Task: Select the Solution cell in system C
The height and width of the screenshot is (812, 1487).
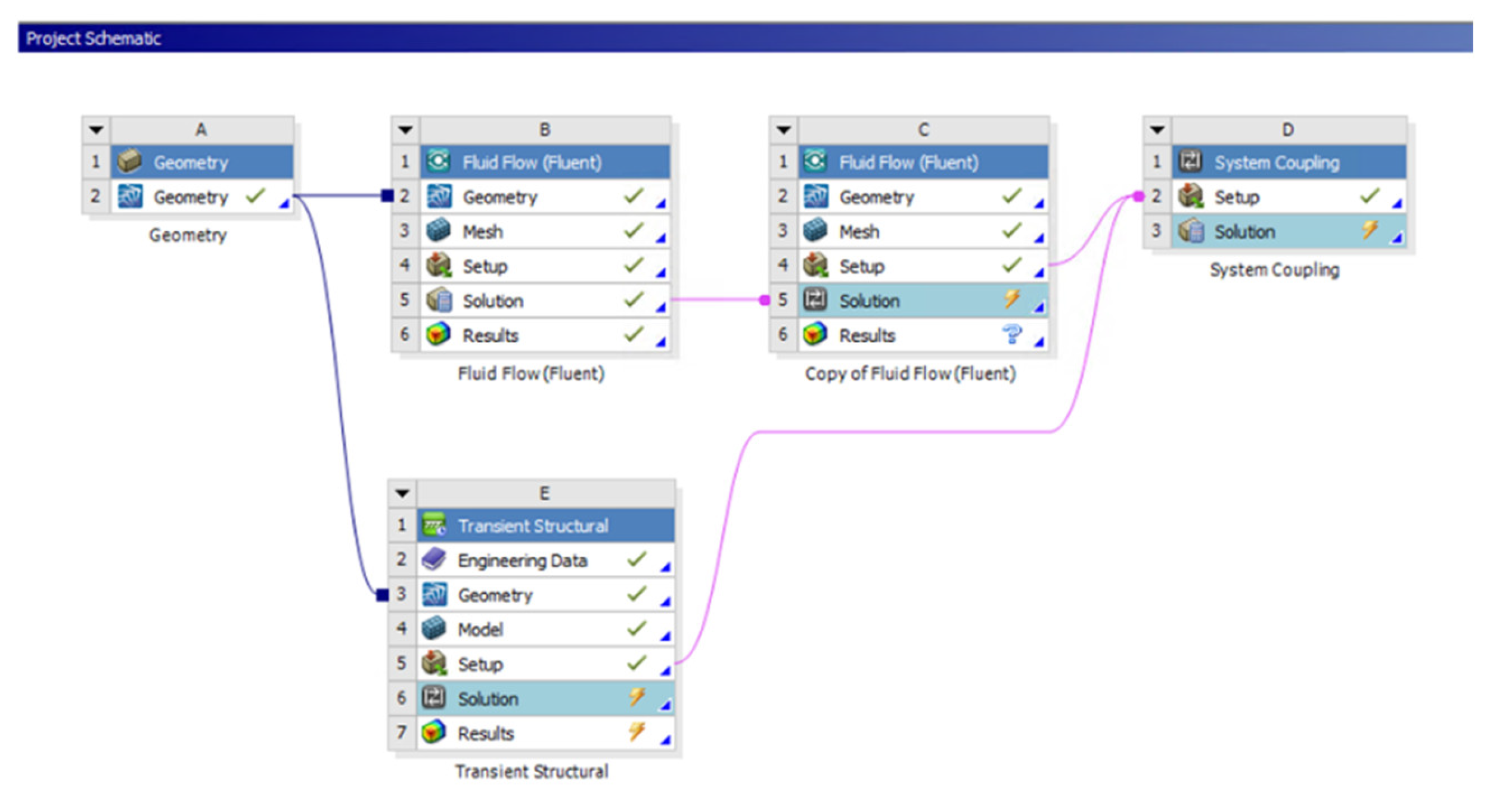Action: pyautogui.click(x=923, y=300)
